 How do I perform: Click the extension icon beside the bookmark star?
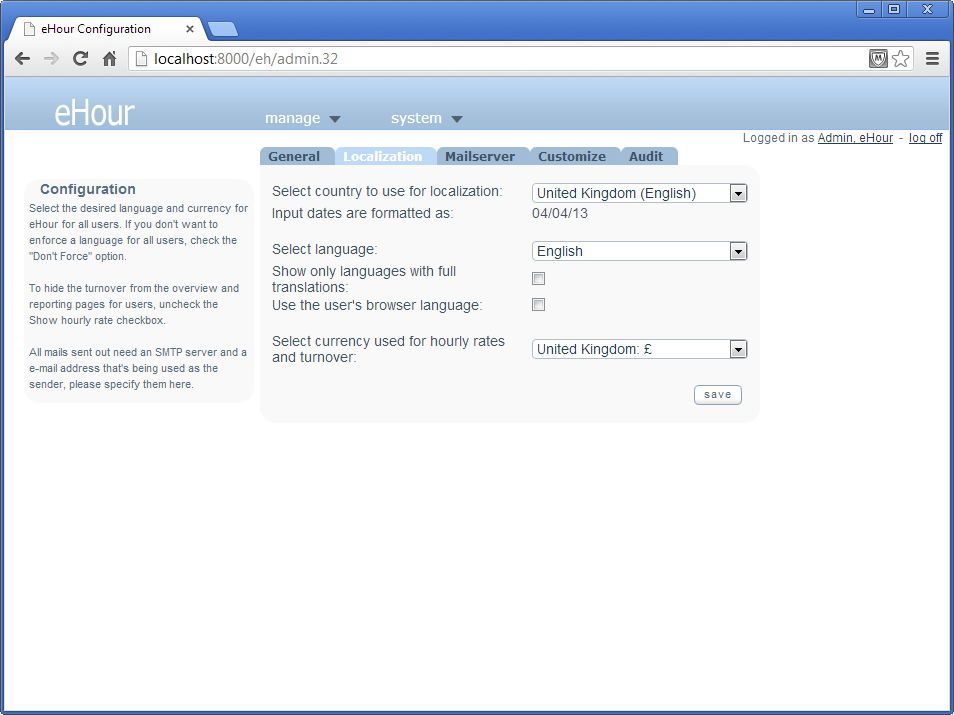(x=878, y=58)
